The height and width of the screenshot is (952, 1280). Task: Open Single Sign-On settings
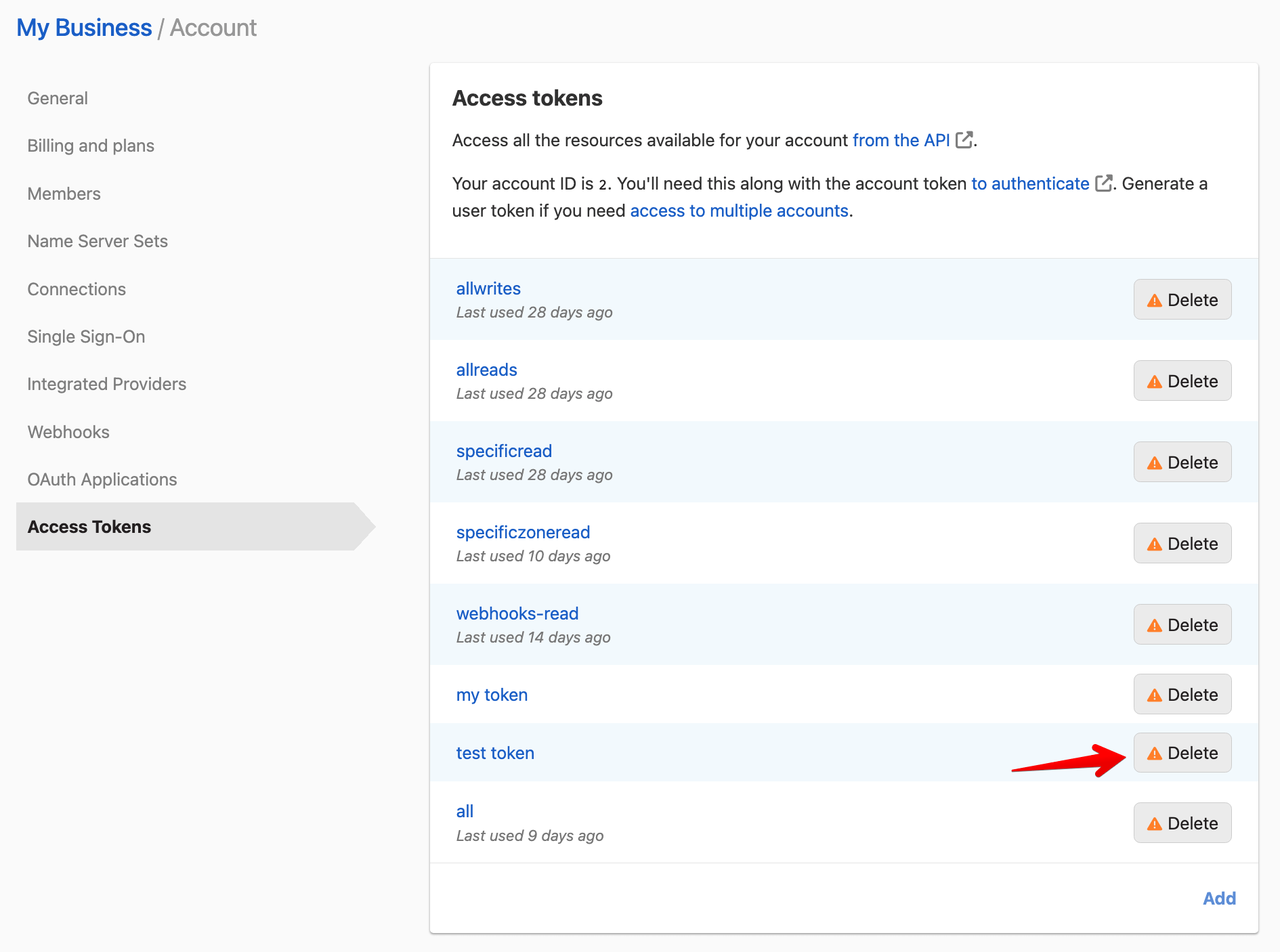pos(86,337)
